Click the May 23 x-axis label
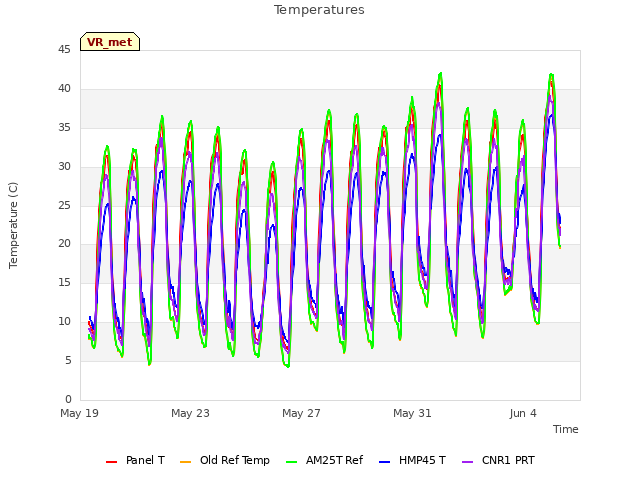 190,413
